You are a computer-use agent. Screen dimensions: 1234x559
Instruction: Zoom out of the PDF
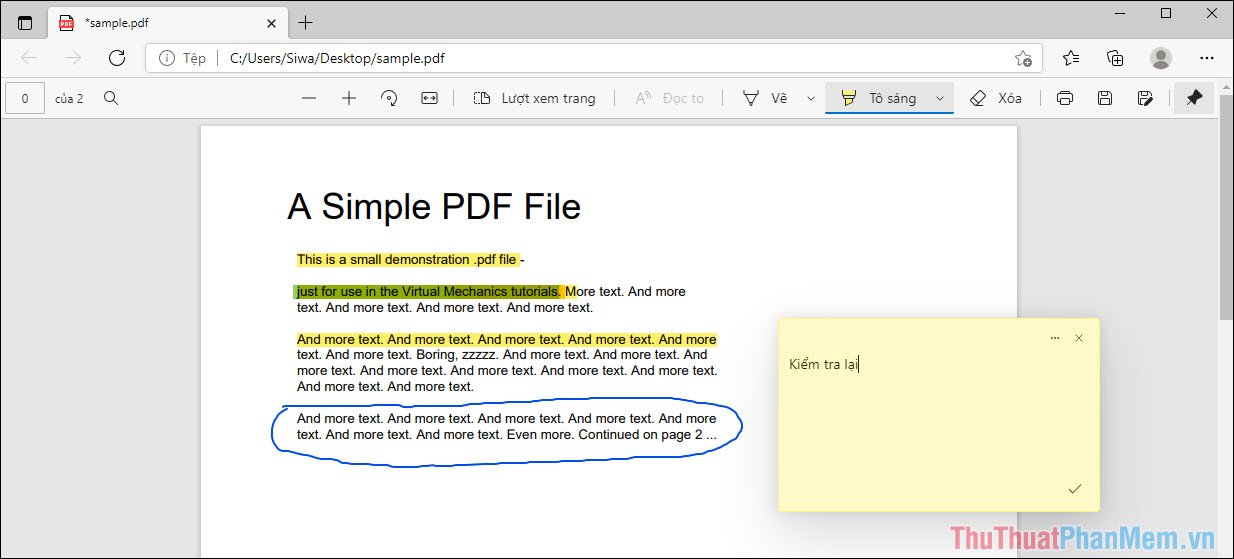[x=309, y=98]
